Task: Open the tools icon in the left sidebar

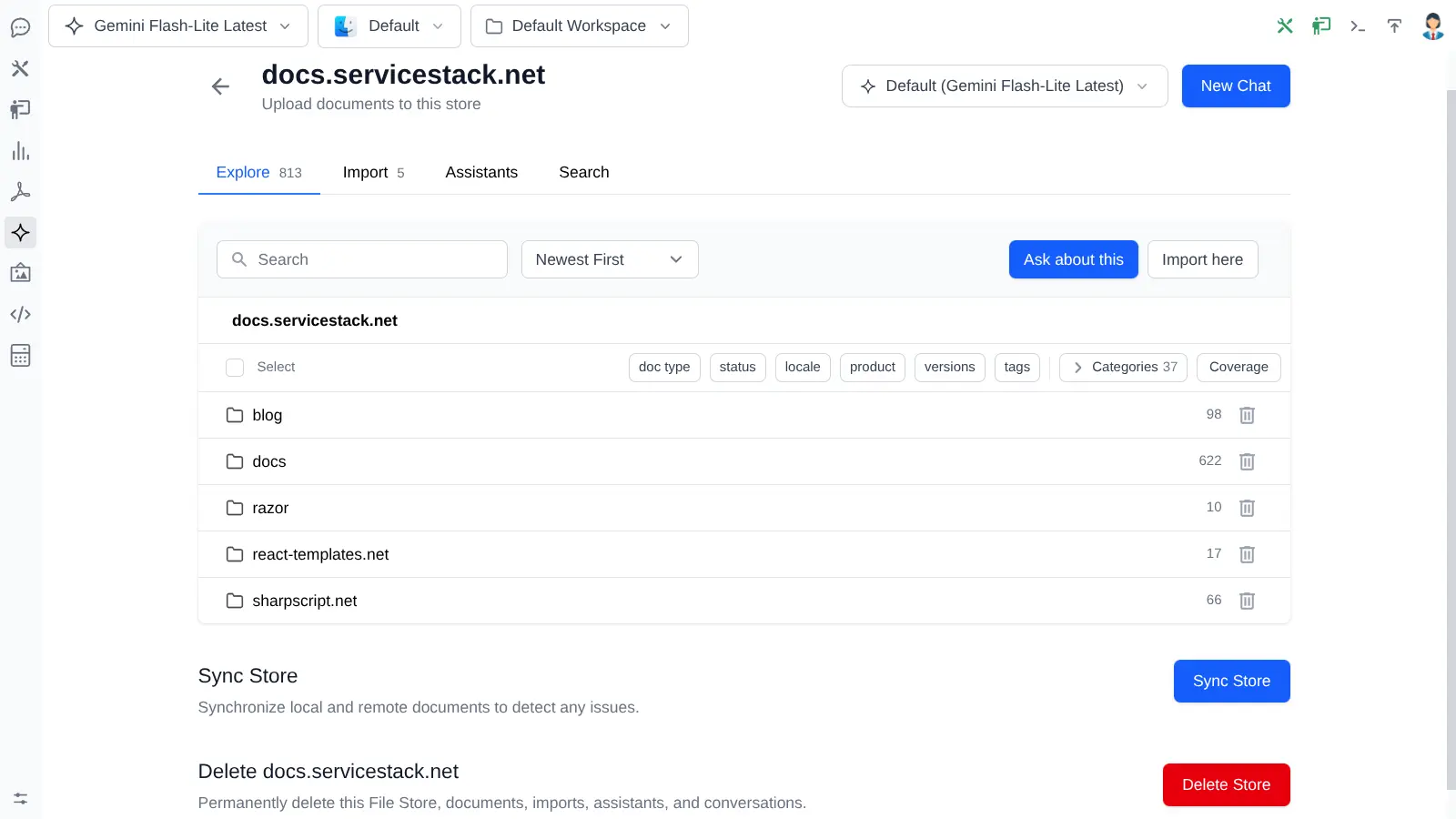Action: tap(20, 68)
